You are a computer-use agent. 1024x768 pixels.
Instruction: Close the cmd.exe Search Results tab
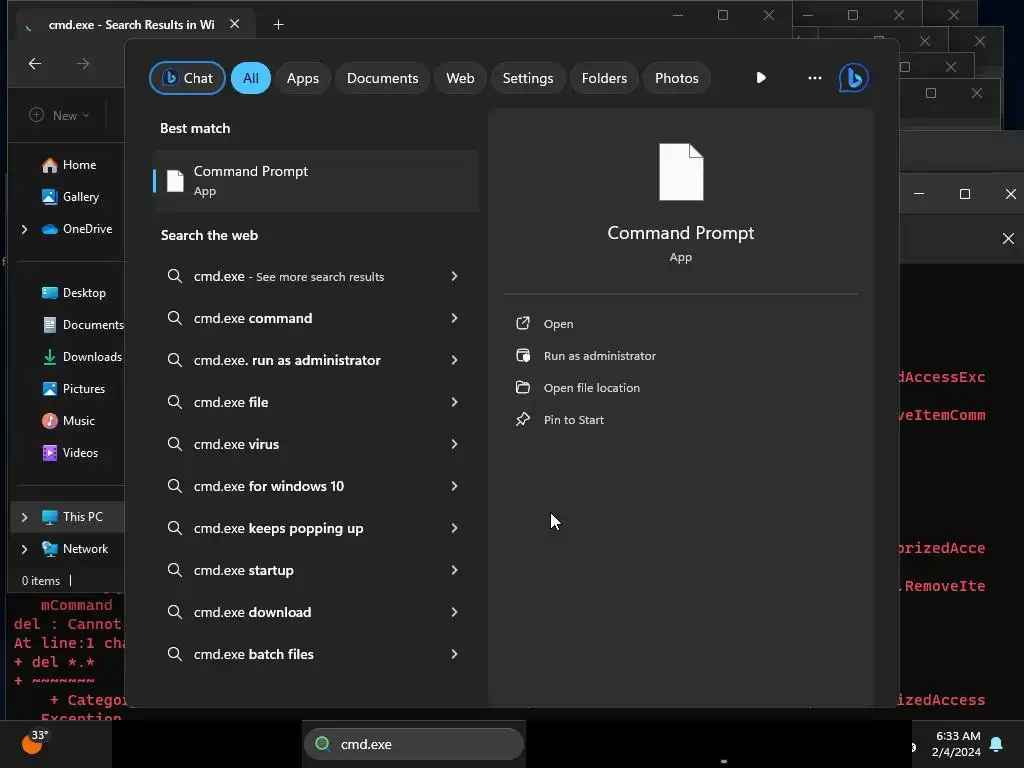234,24
